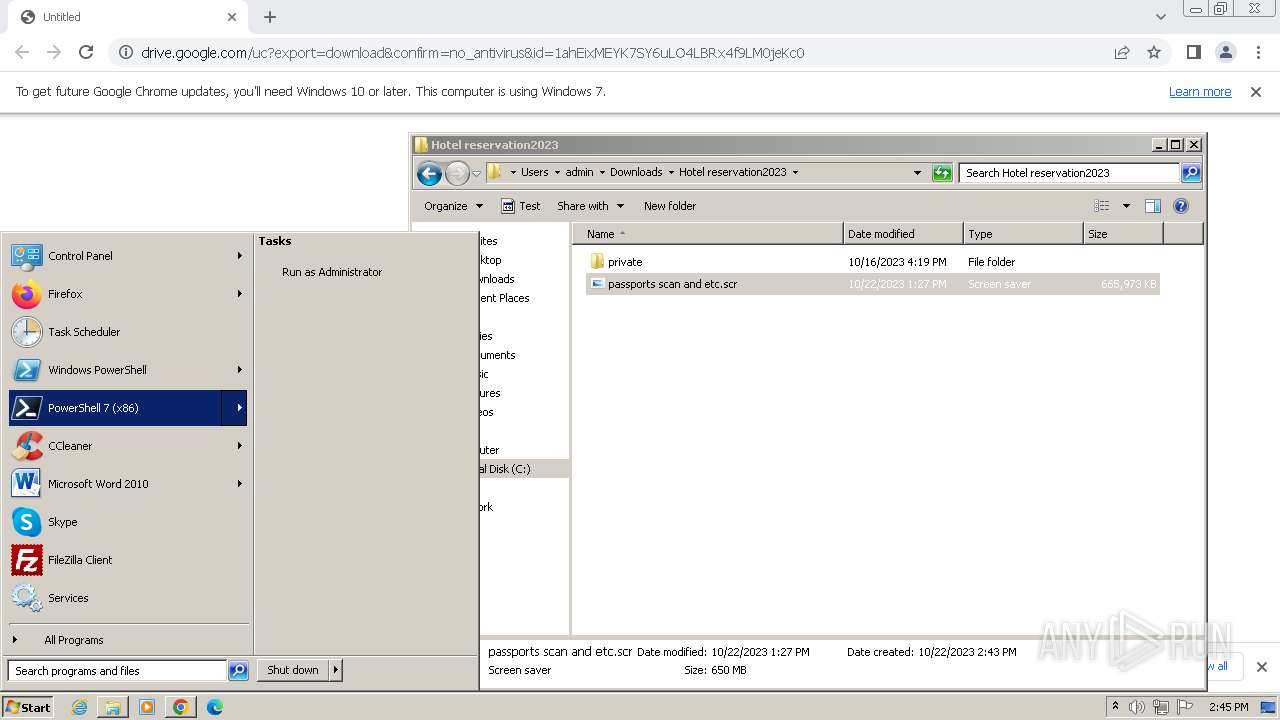Viewport: 1280px width, 720px height.
Task: Refresh the Explorer folder view
Action: tap(942, 173)
